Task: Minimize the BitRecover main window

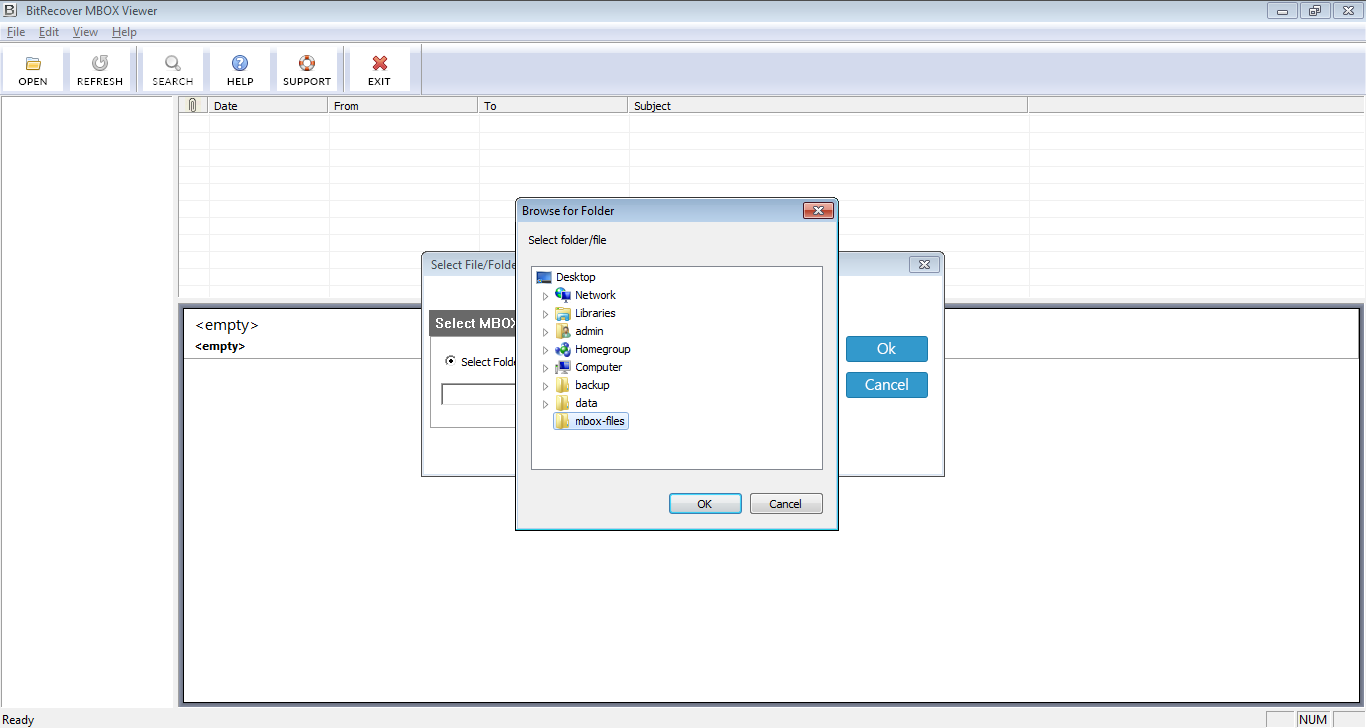Action: [x=1283, y=11]
